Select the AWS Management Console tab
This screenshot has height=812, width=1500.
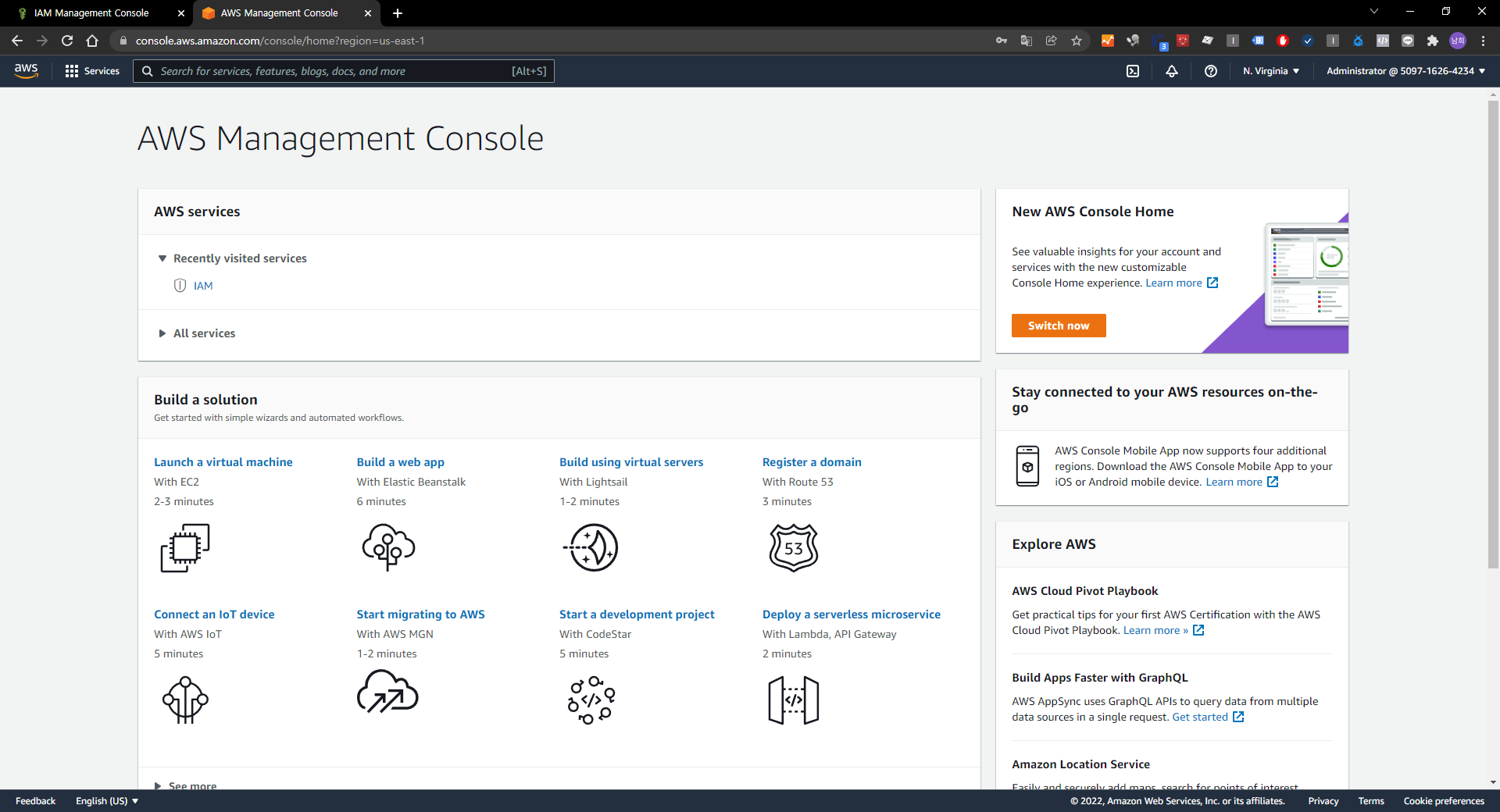click(279, 13)
